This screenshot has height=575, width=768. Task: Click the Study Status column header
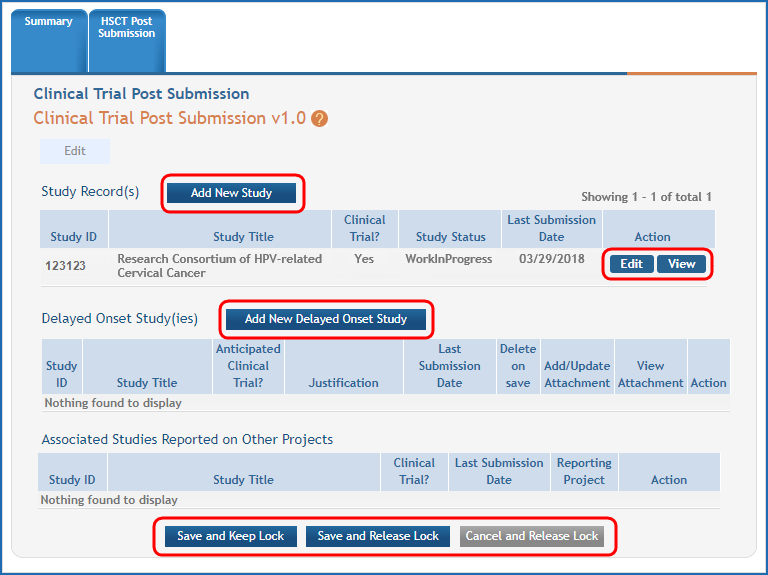(x=449, y=237)
